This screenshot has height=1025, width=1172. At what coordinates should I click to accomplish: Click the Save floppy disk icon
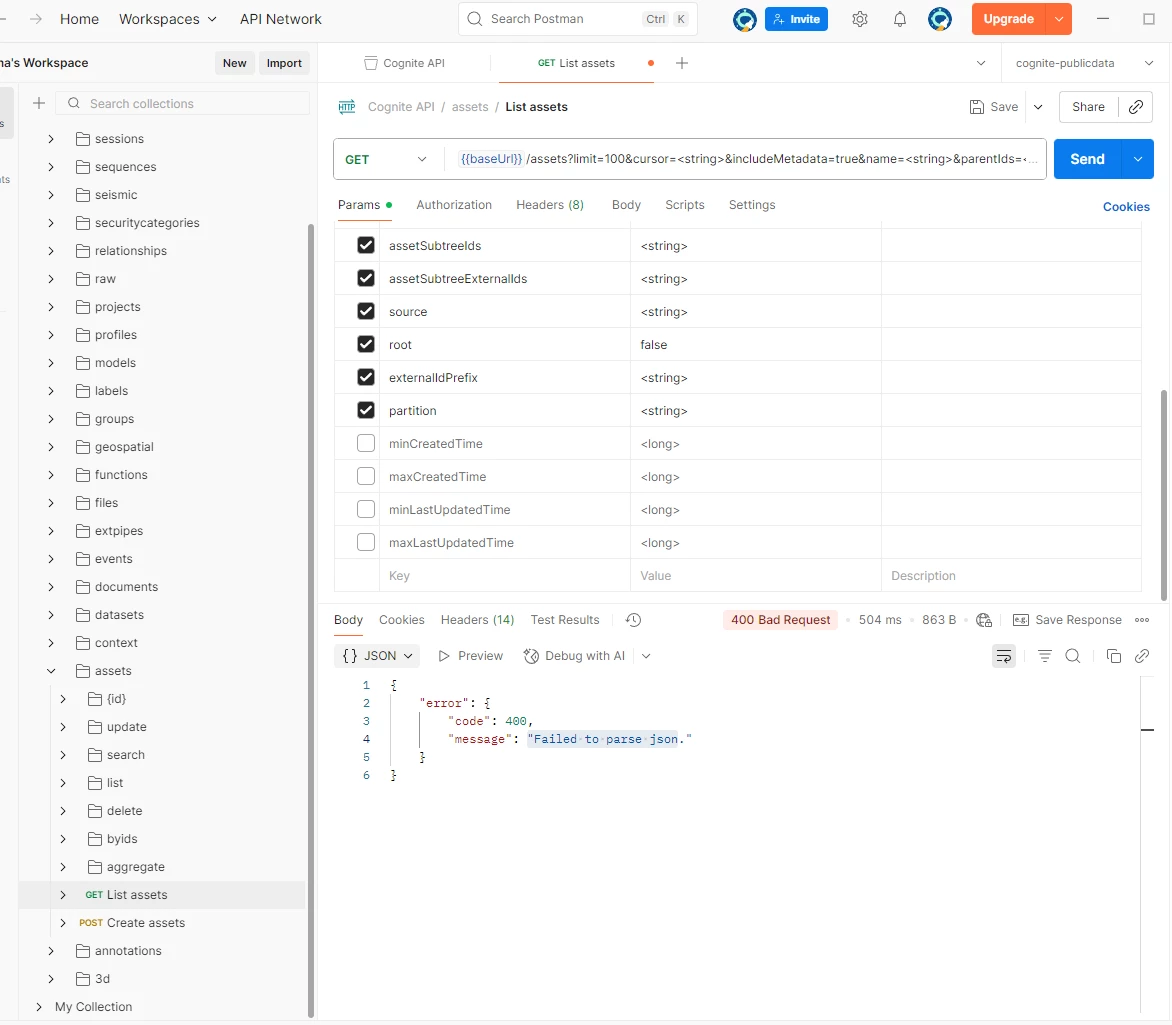976,107
